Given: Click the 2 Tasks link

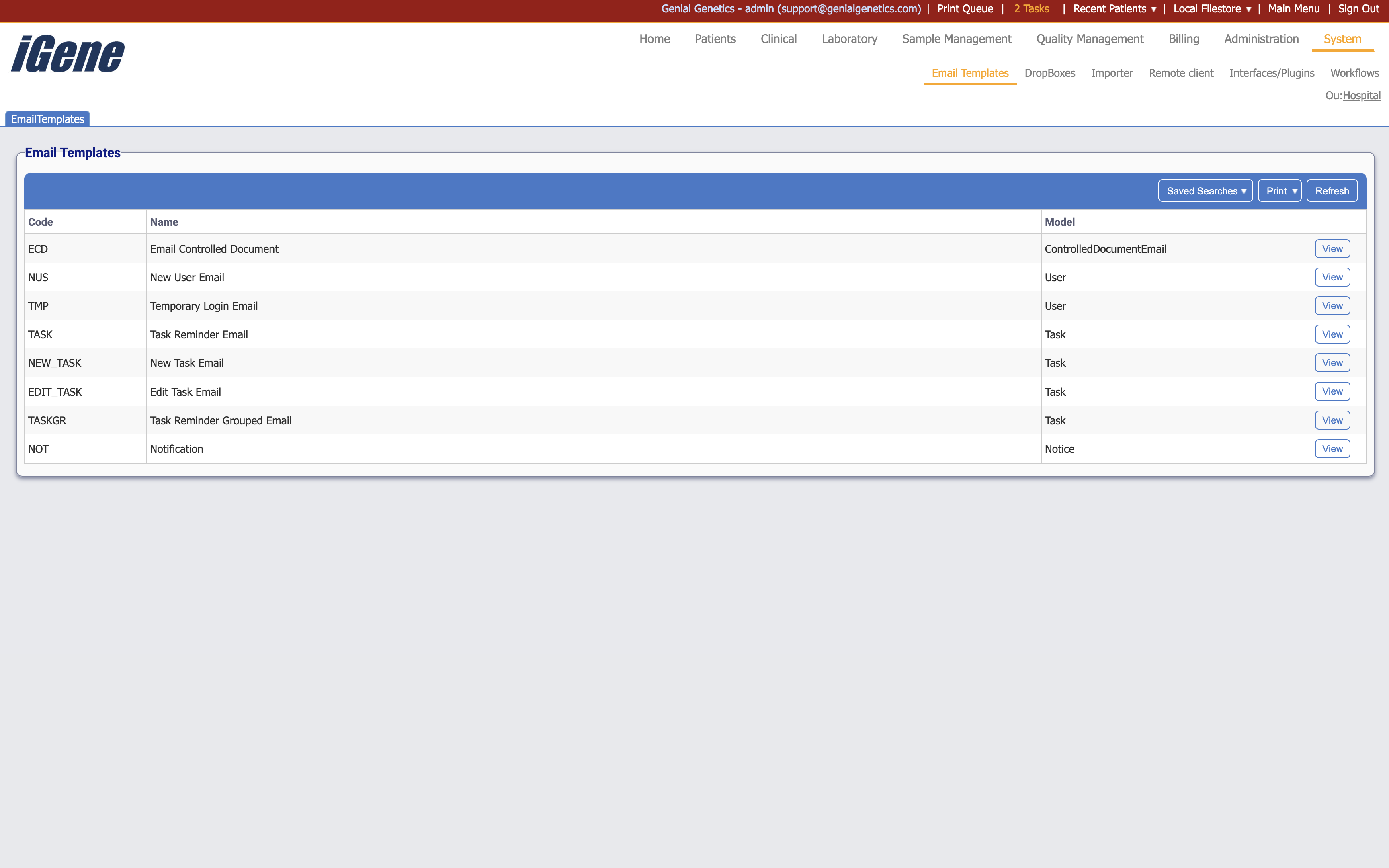Looking at the screenshot, I should click(1031, 8).
